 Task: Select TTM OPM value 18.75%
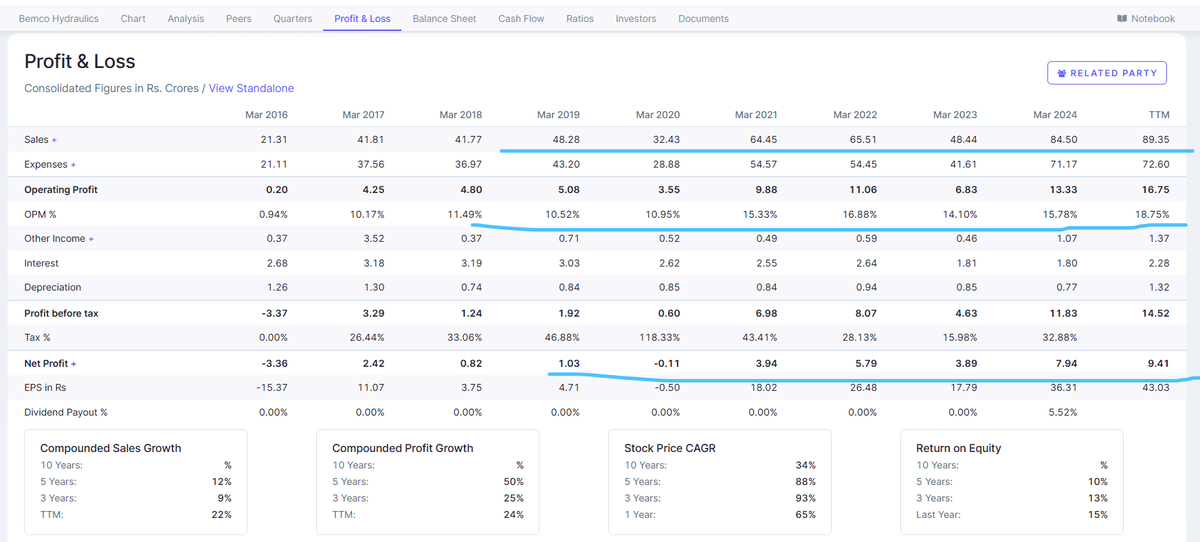[x=1152, y=214]
